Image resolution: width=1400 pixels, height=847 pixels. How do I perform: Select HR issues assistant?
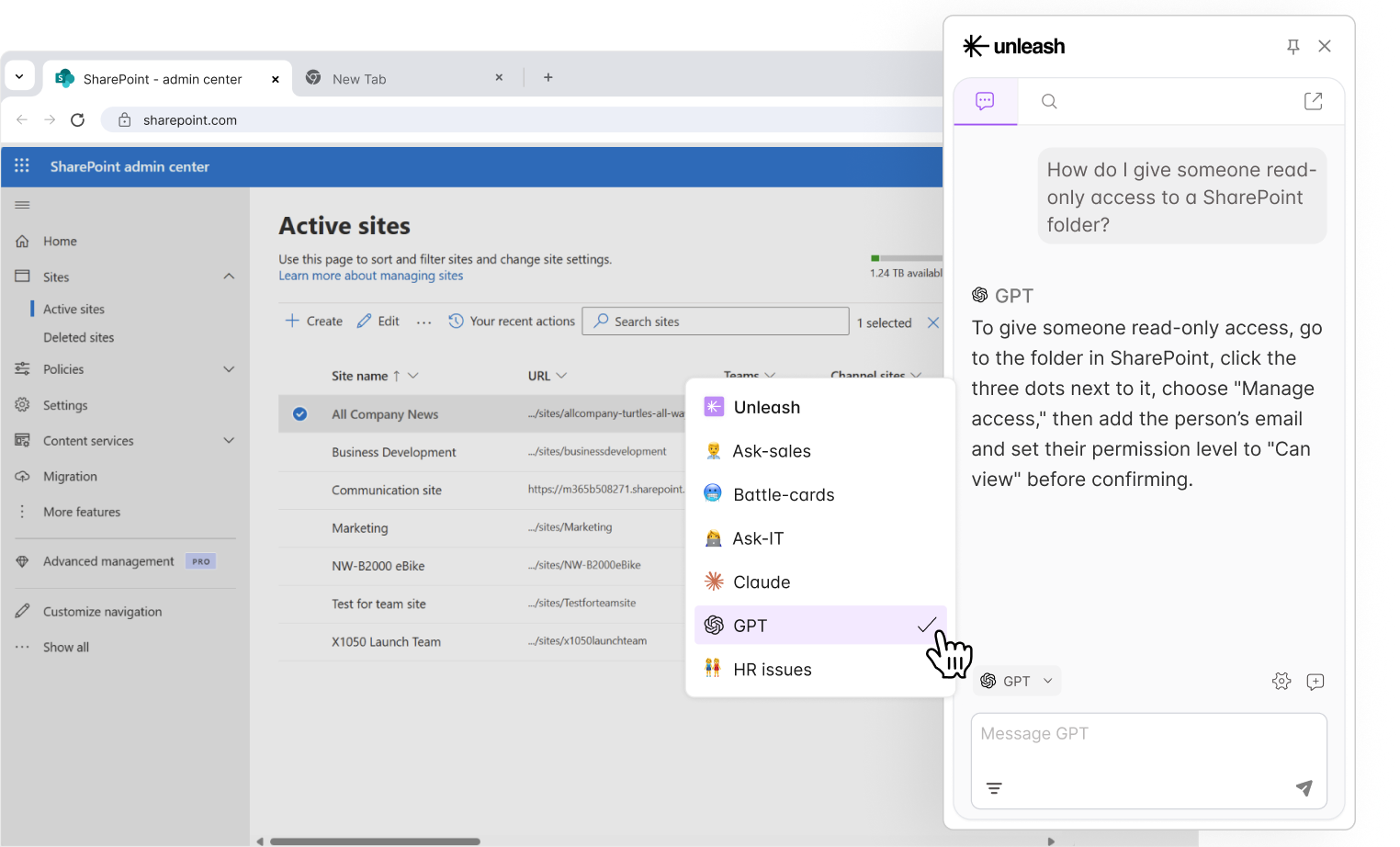point(820,670)
